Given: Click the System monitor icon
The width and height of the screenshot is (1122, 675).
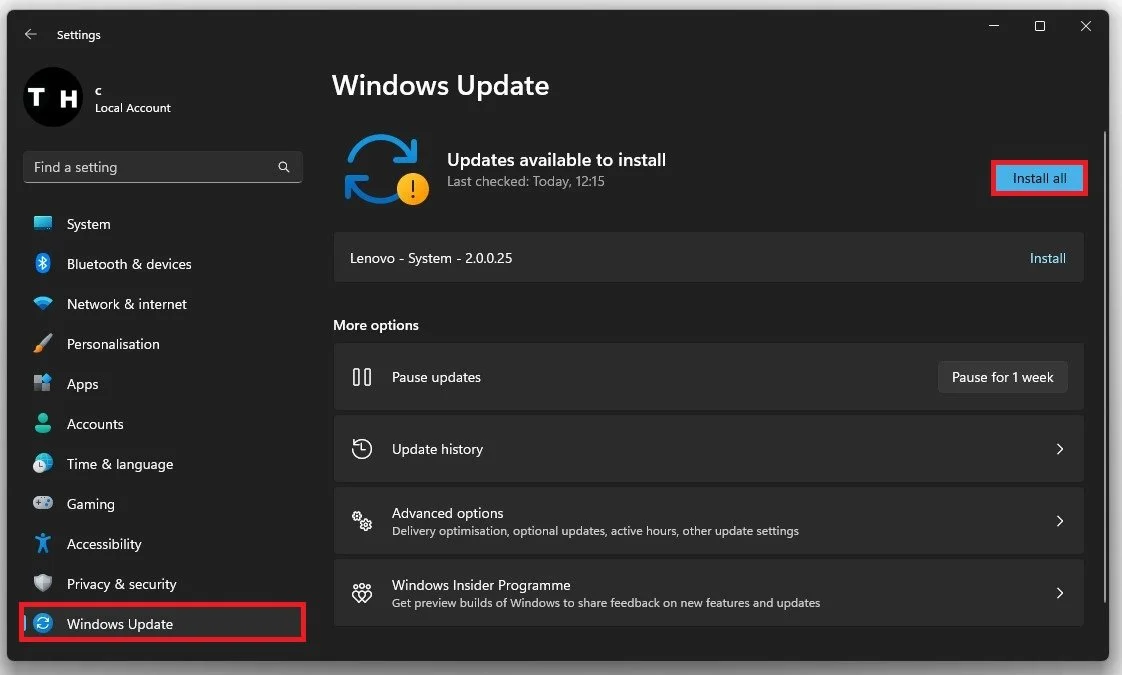Looking at the screenshot, I should coord(43,223).
